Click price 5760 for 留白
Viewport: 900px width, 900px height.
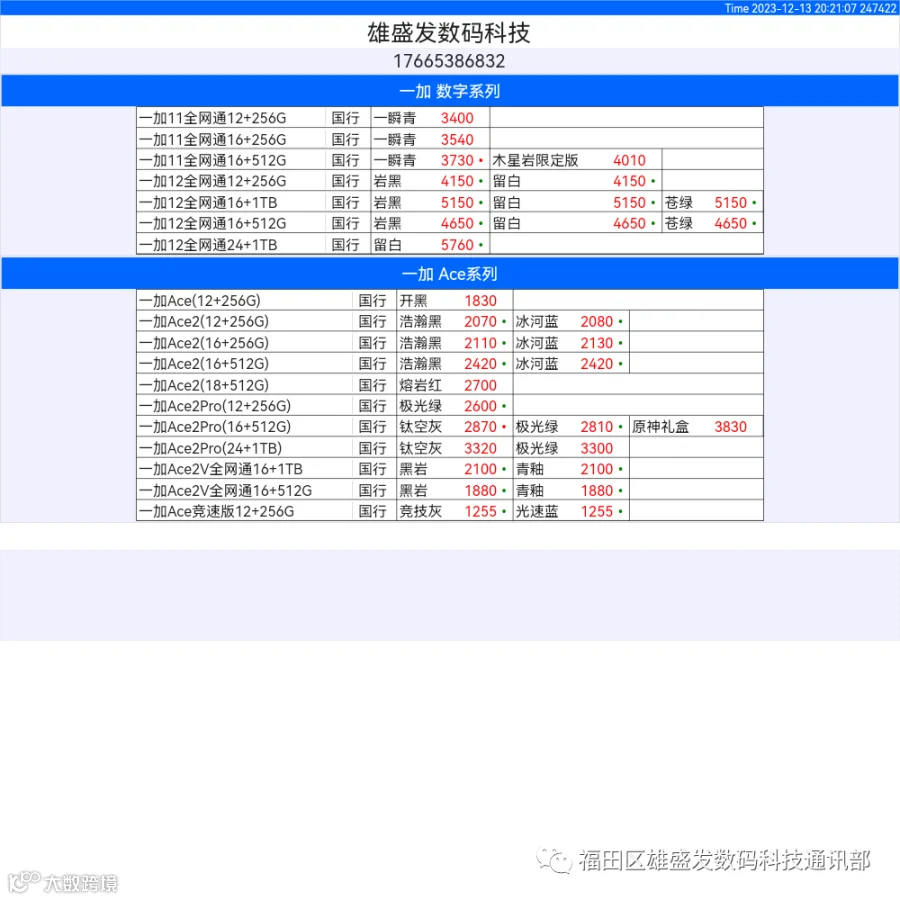tap(457, 245)
